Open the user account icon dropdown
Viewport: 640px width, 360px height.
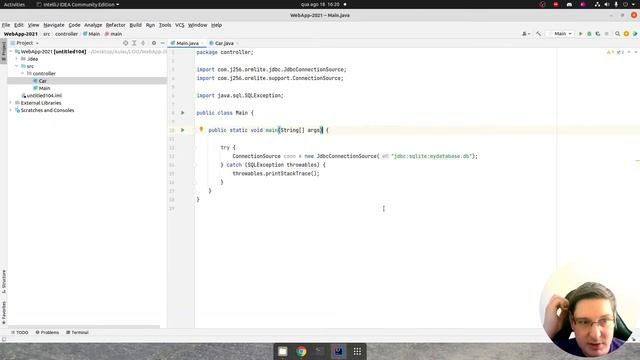526,34
